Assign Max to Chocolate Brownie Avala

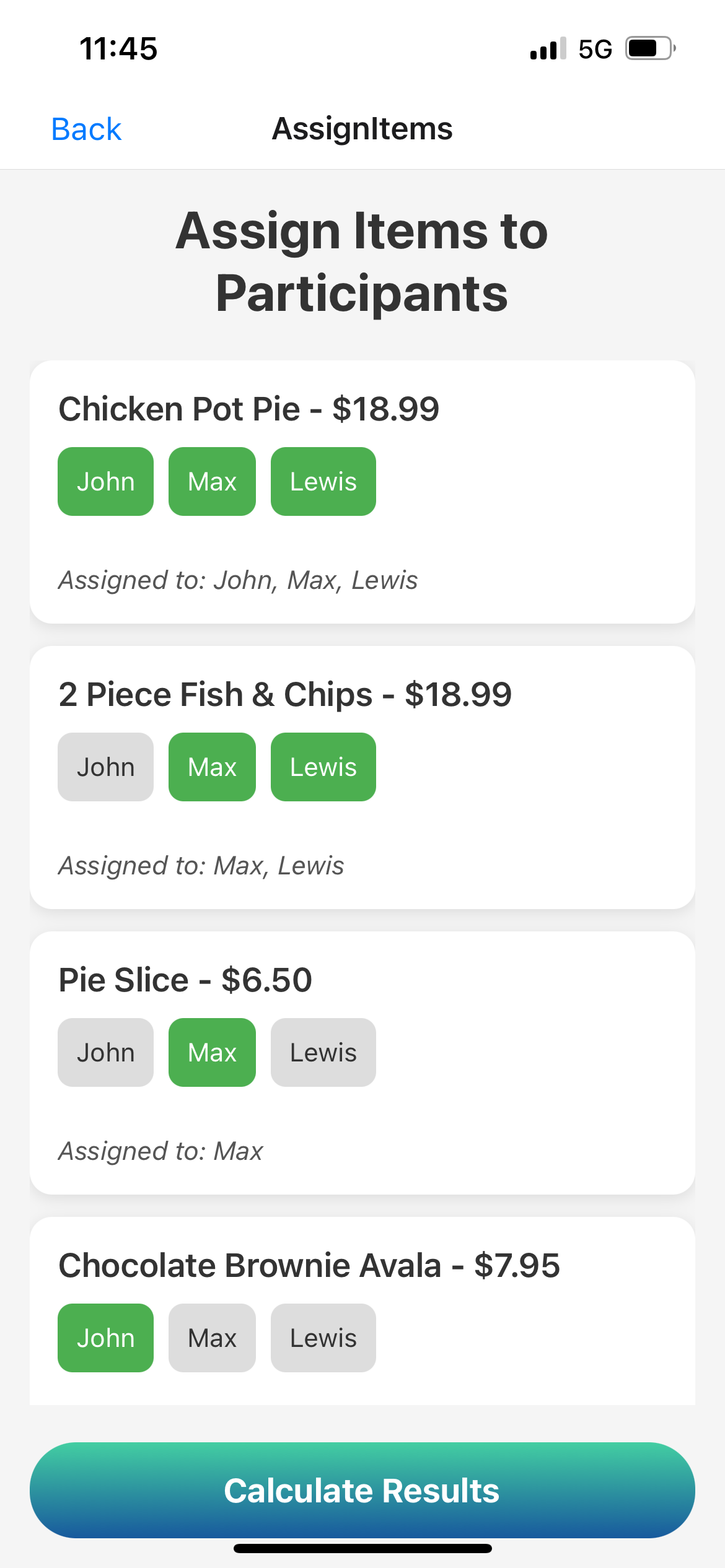coord(212,1338)
